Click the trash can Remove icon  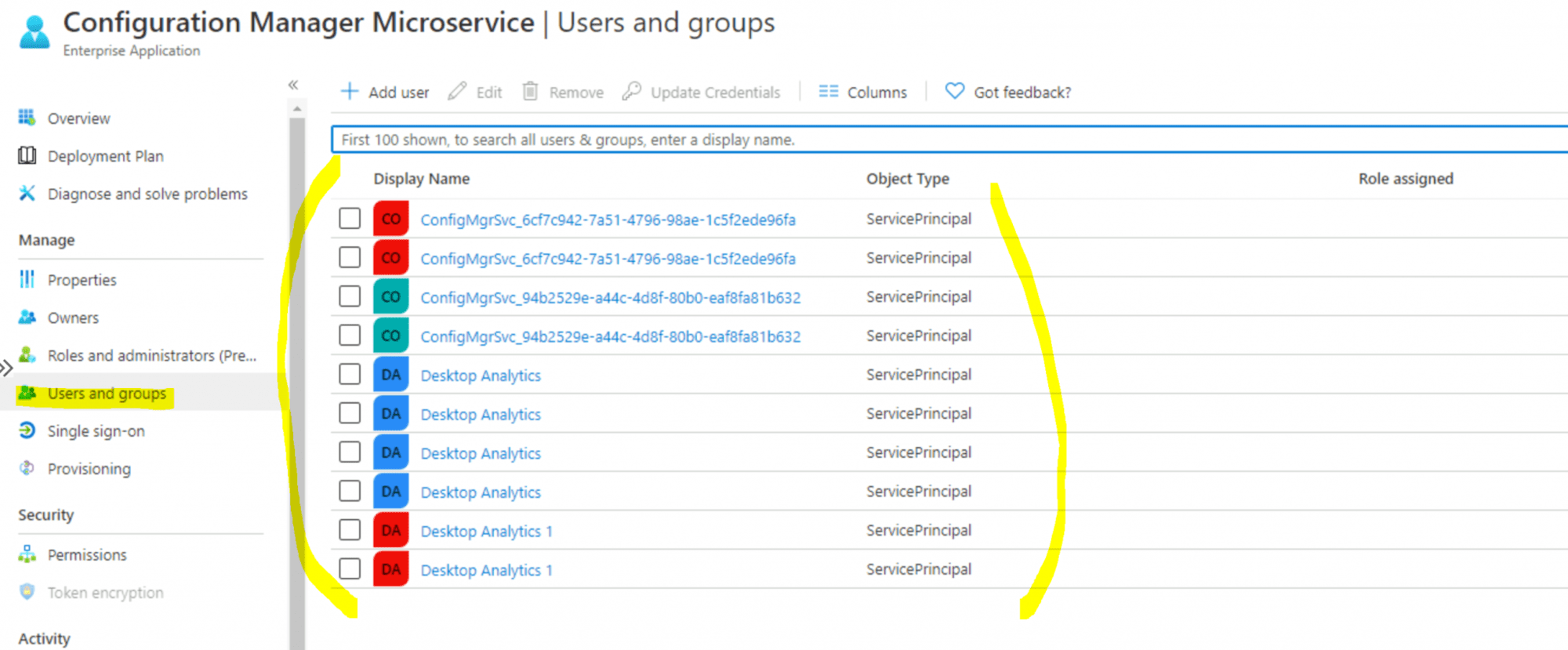tap(531, 92)
